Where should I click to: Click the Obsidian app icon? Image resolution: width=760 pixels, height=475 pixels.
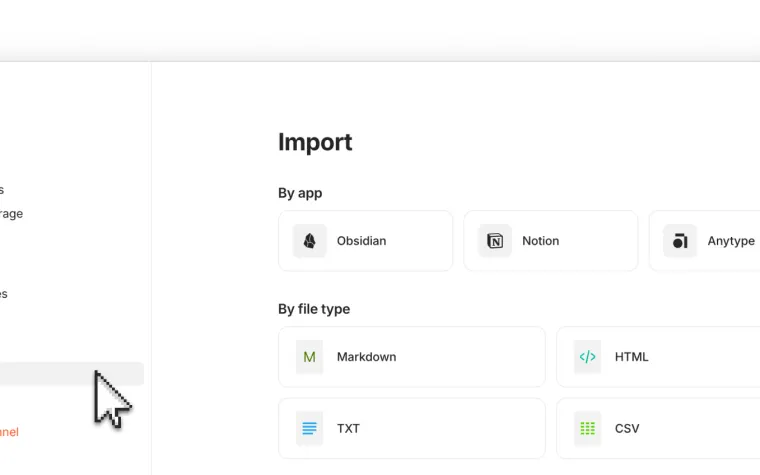(x=310, y=241)
